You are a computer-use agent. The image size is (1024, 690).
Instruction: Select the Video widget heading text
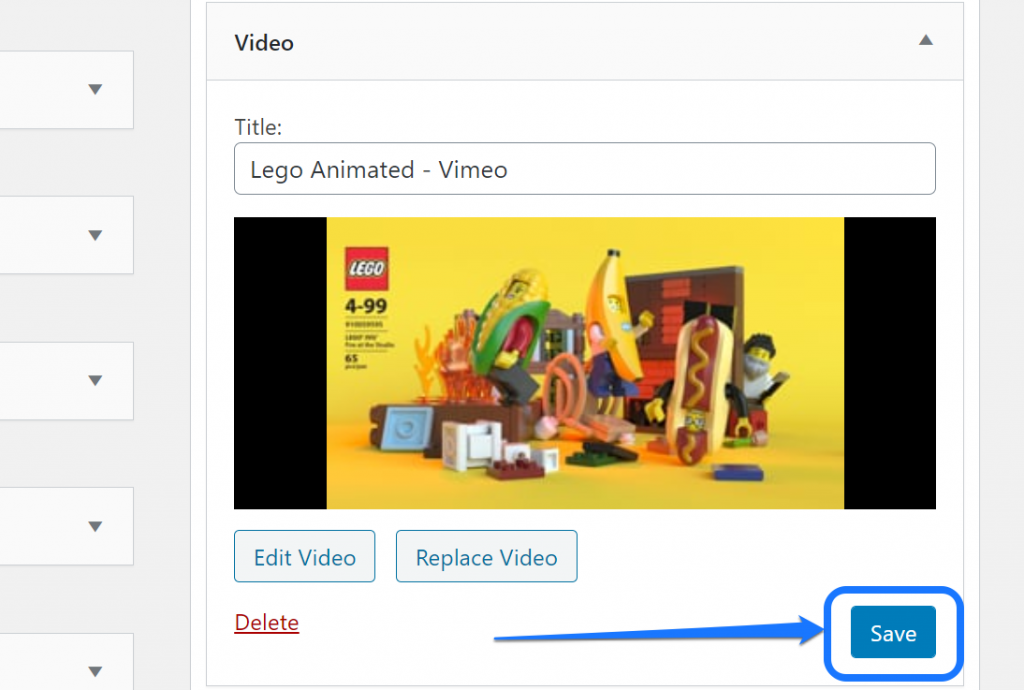(264, 43)
